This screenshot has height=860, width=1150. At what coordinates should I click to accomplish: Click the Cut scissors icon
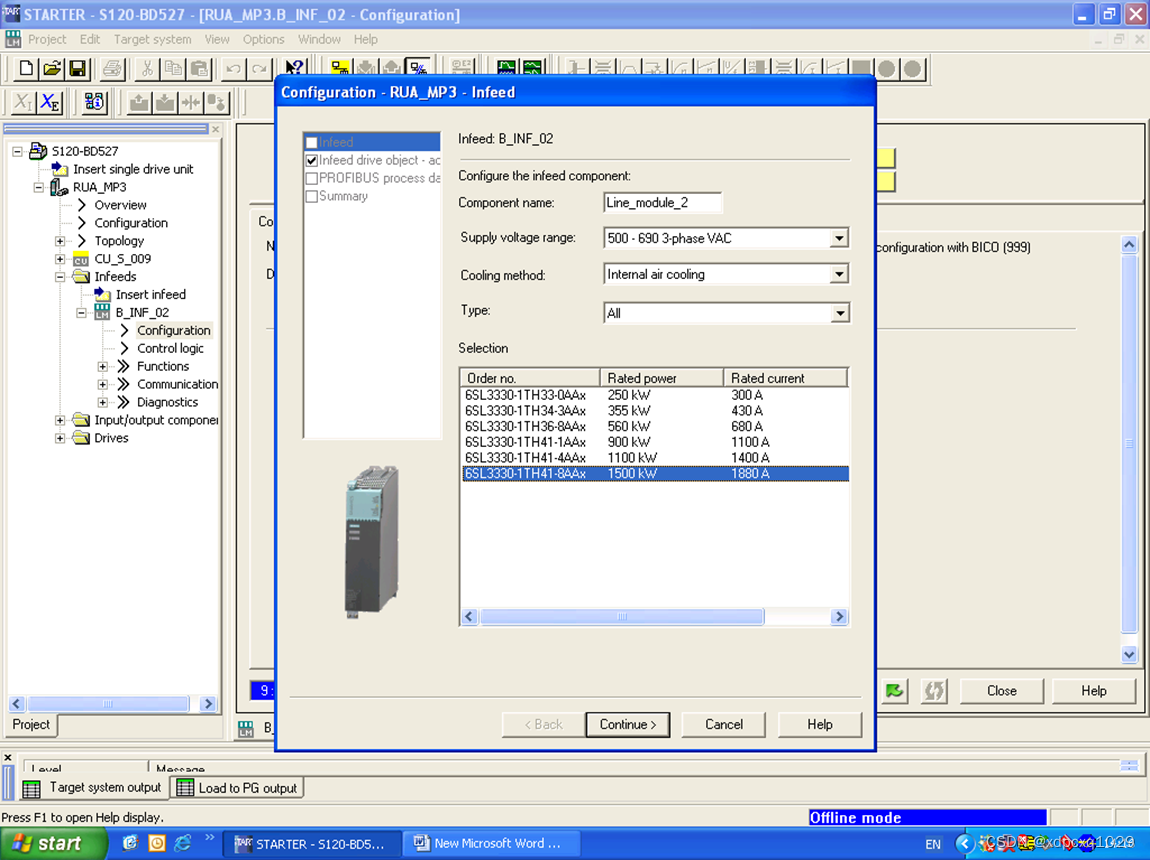147,69
